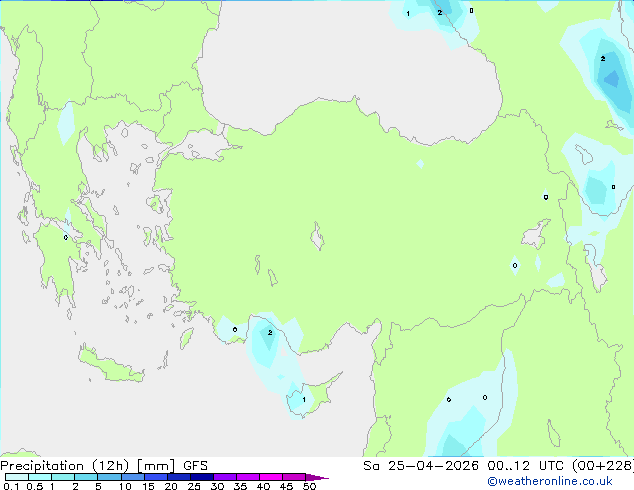Click the 30–35 mm purple swatch

[x=225, y=477]
